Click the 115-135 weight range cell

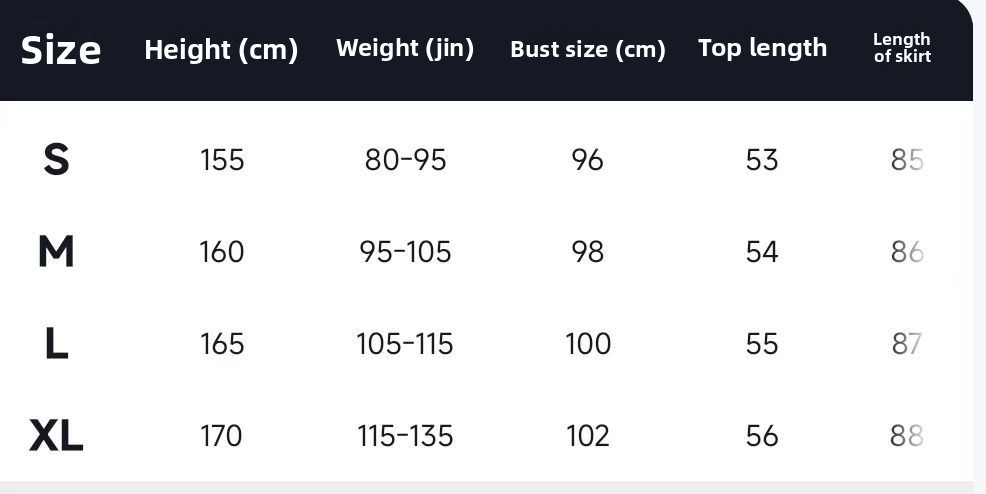(405, 436)
